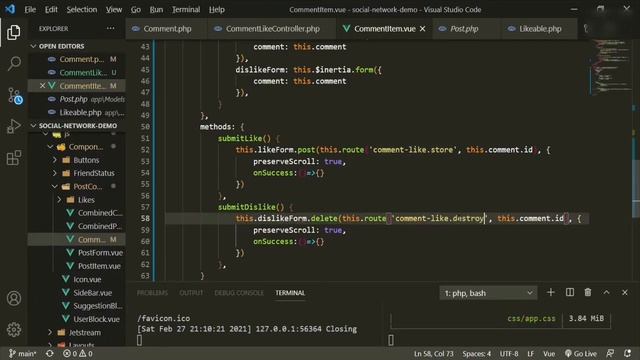Change end of line sequence LF
This screenshot has width=640, height=360.
click(x=530, y=353)
